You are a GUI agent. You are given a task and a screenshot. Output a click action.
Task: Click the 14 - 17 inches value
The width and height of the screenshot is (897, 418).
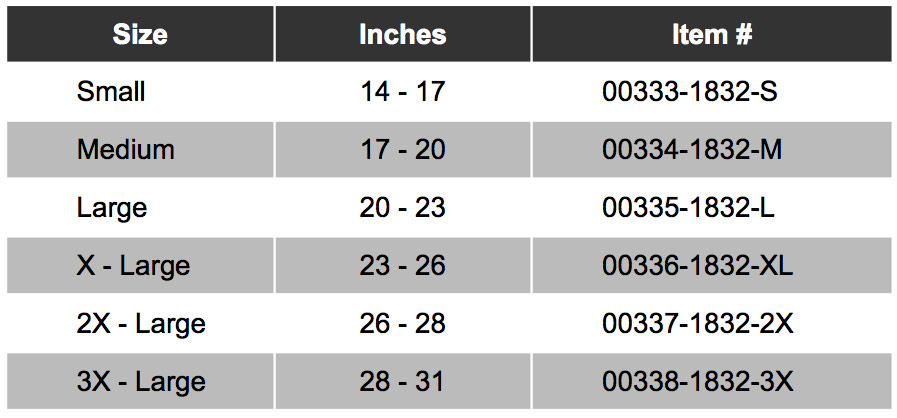click(x=403, y=91)
